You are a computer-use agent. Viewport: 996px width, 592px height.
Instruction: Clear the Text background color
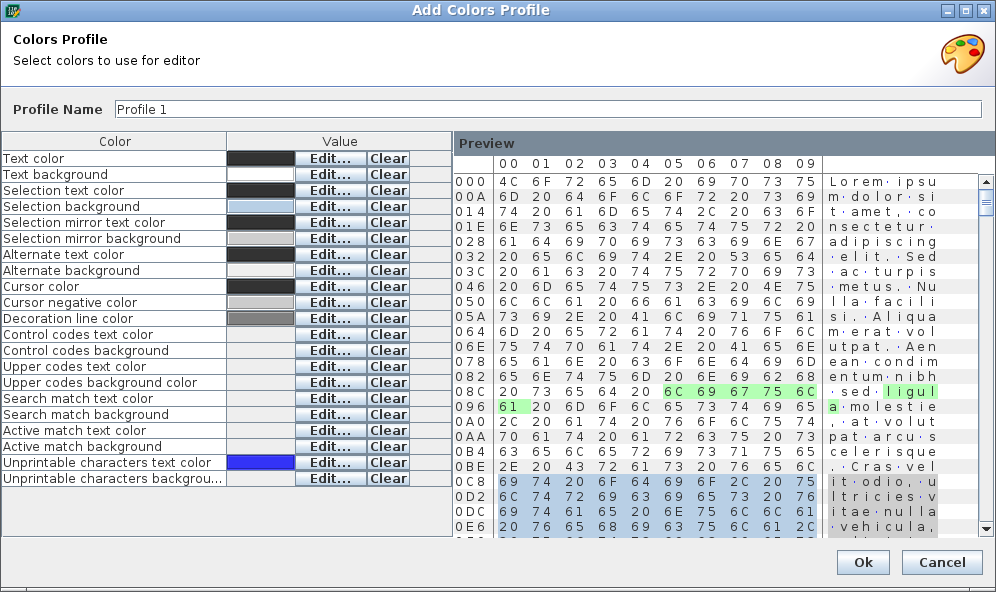pos(388,174)
